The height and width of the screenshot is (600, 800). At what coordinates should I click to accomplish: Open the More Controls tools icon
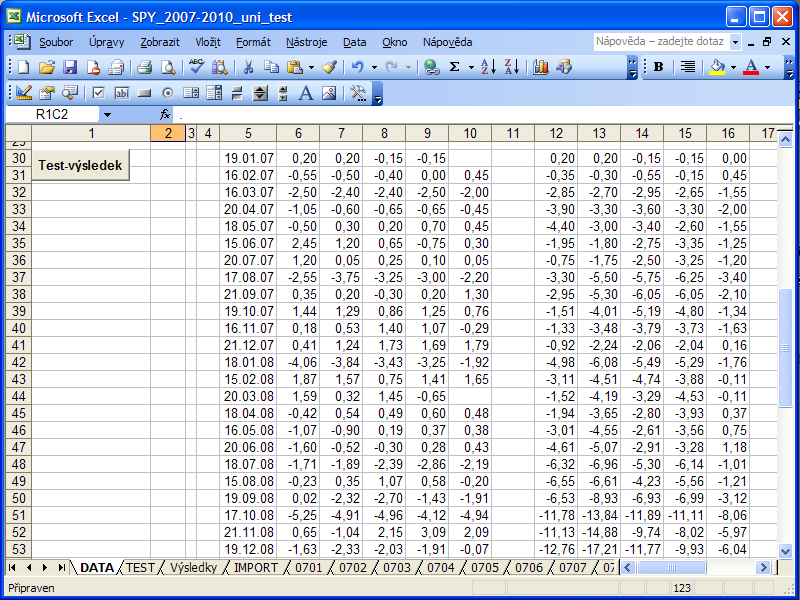[x=358, y=93]
